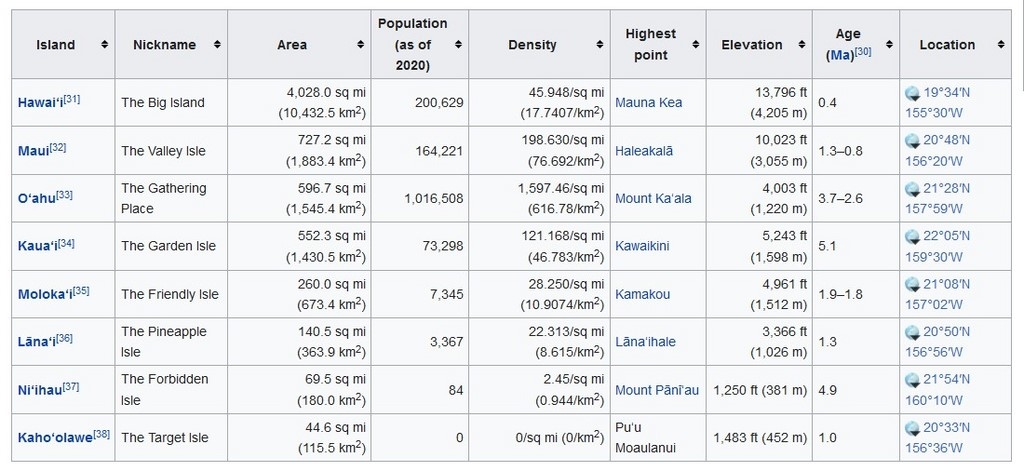Image resolution: width=1024 pixels, height=471 pixels.
Task: Click the globe icon in Molokaʻi's row
Action: [x=912, y=285]
